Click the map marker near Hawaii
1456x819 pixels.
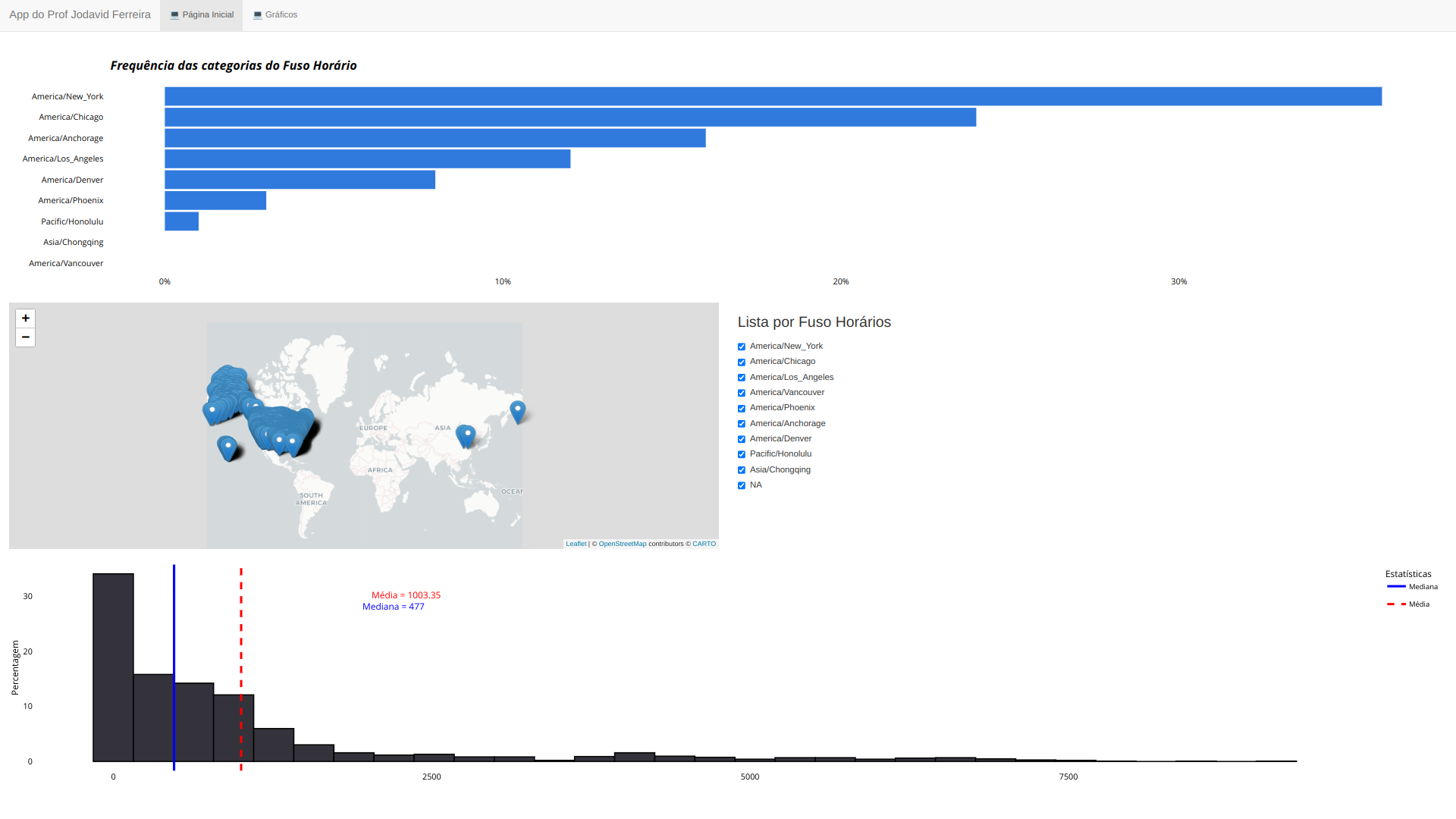click(227, 446)
